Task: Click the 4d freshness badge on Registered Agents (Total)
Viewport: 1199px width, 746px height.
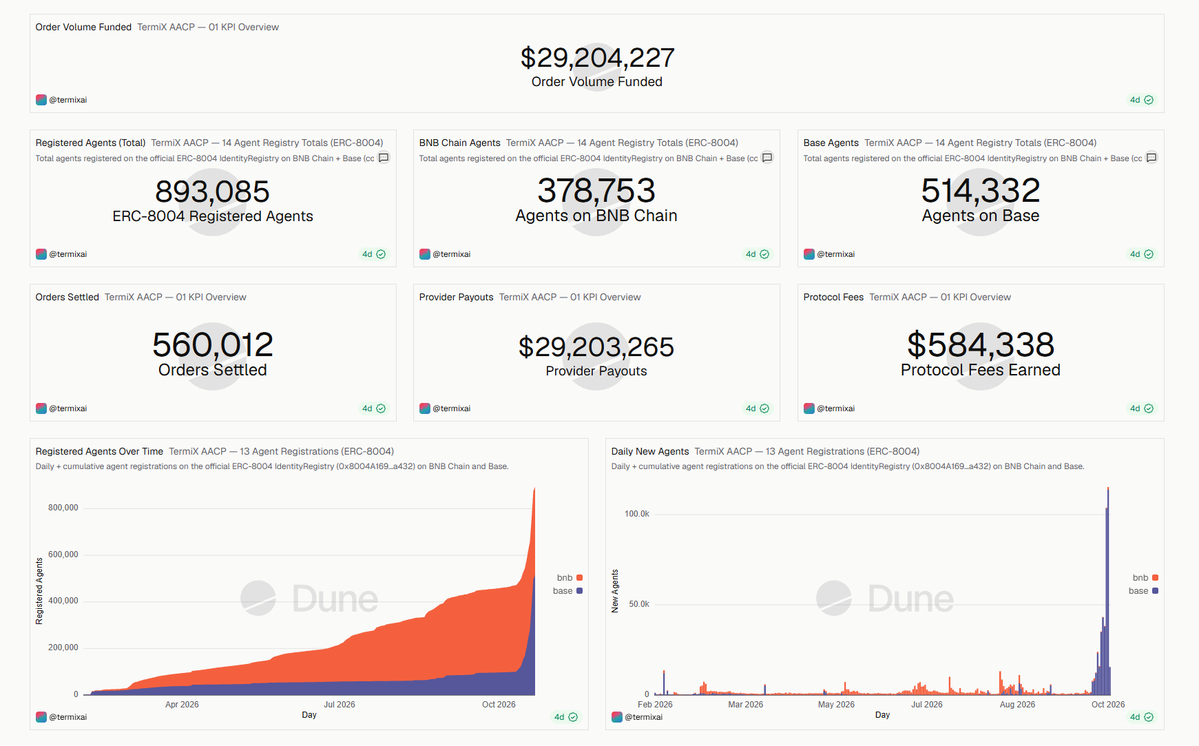Action: 374,255
